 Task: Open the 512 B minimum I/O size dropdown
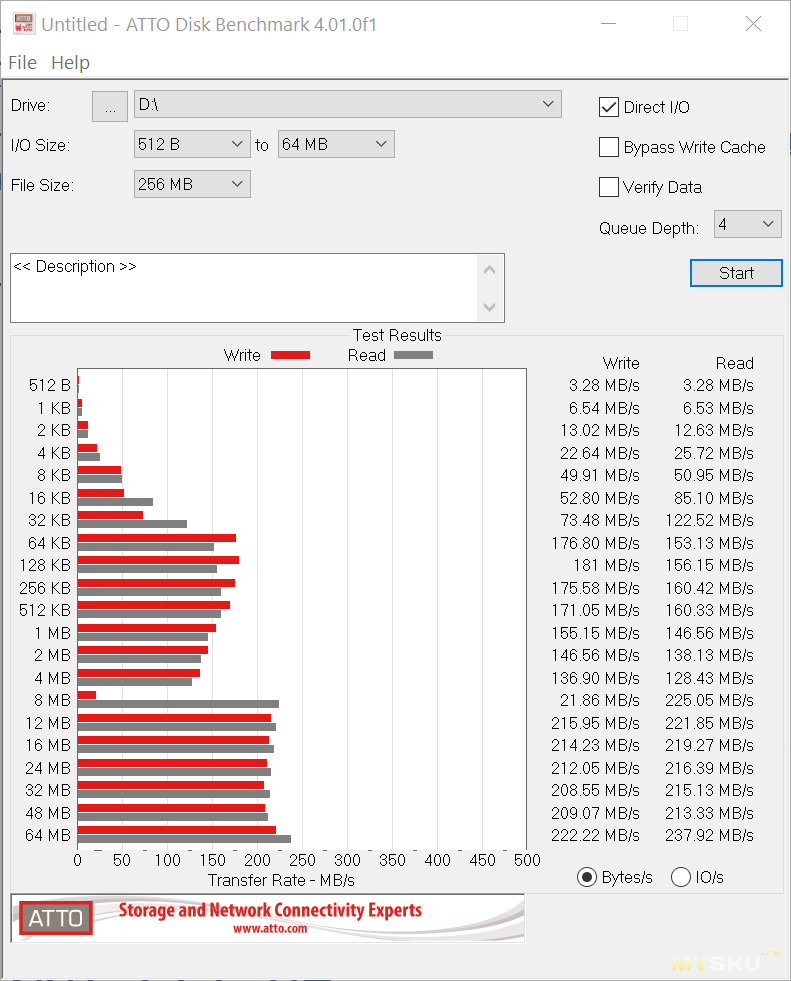point(192,145)
